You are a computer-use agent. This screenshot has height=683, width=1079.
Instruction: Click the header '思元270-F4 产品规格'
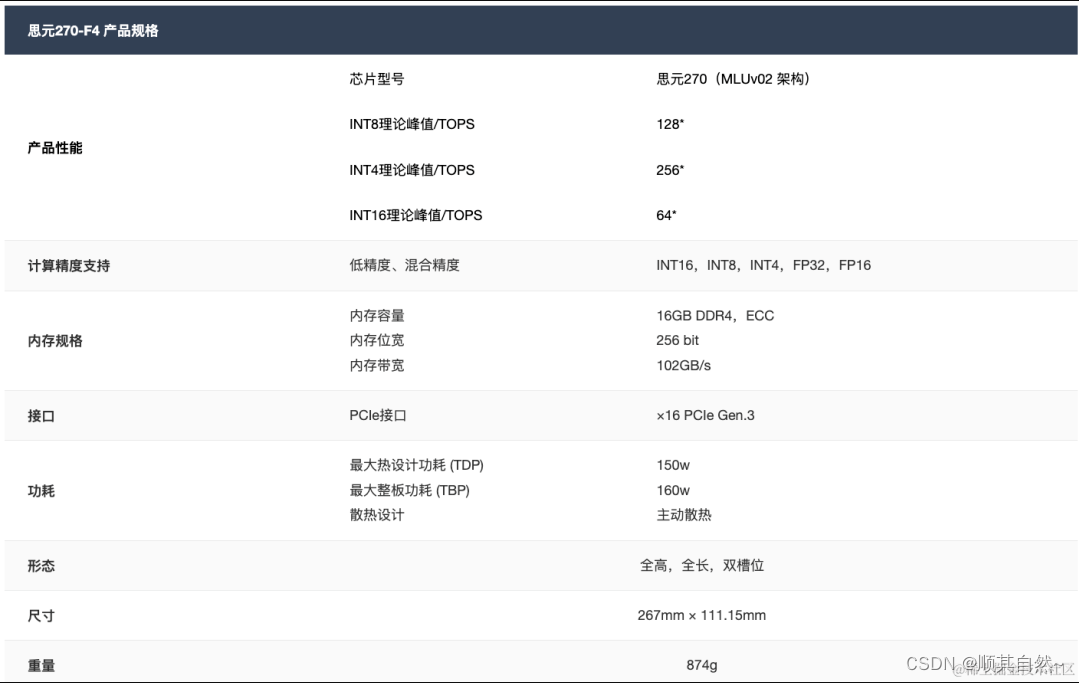click(93, 31)
